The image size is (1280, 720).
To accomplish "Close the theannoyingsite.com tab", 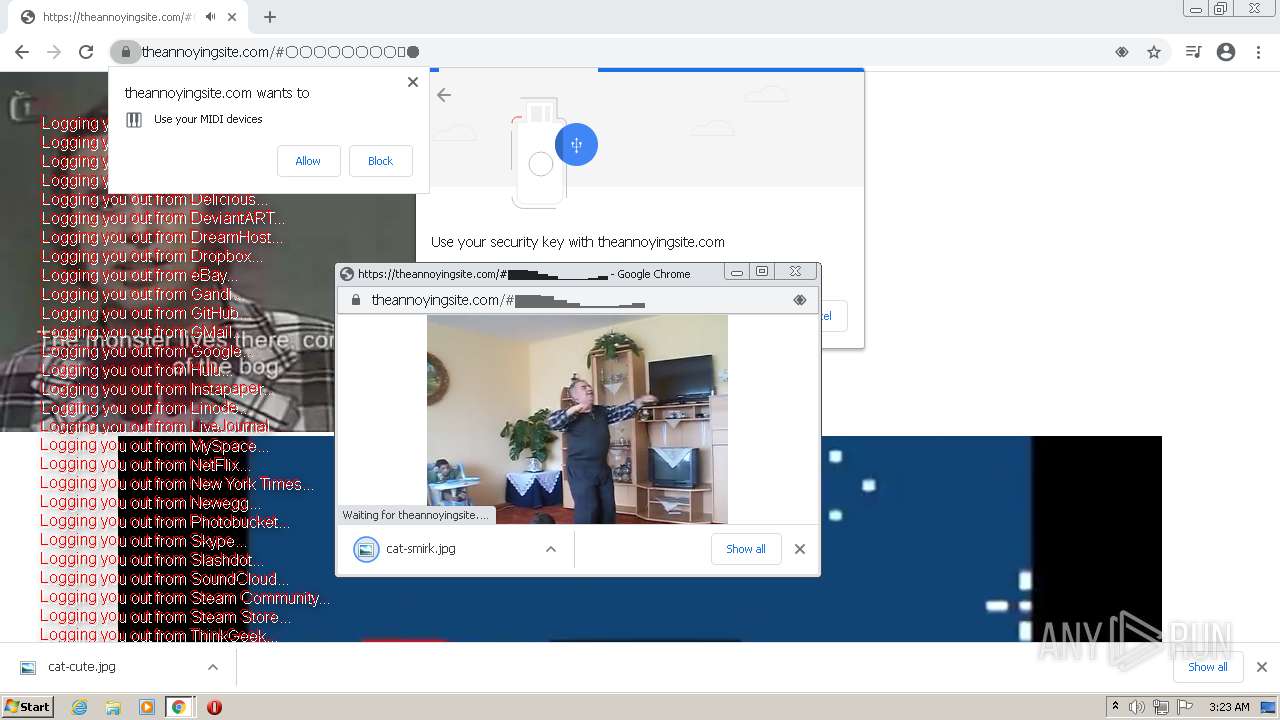I will [x=232, y=17].
